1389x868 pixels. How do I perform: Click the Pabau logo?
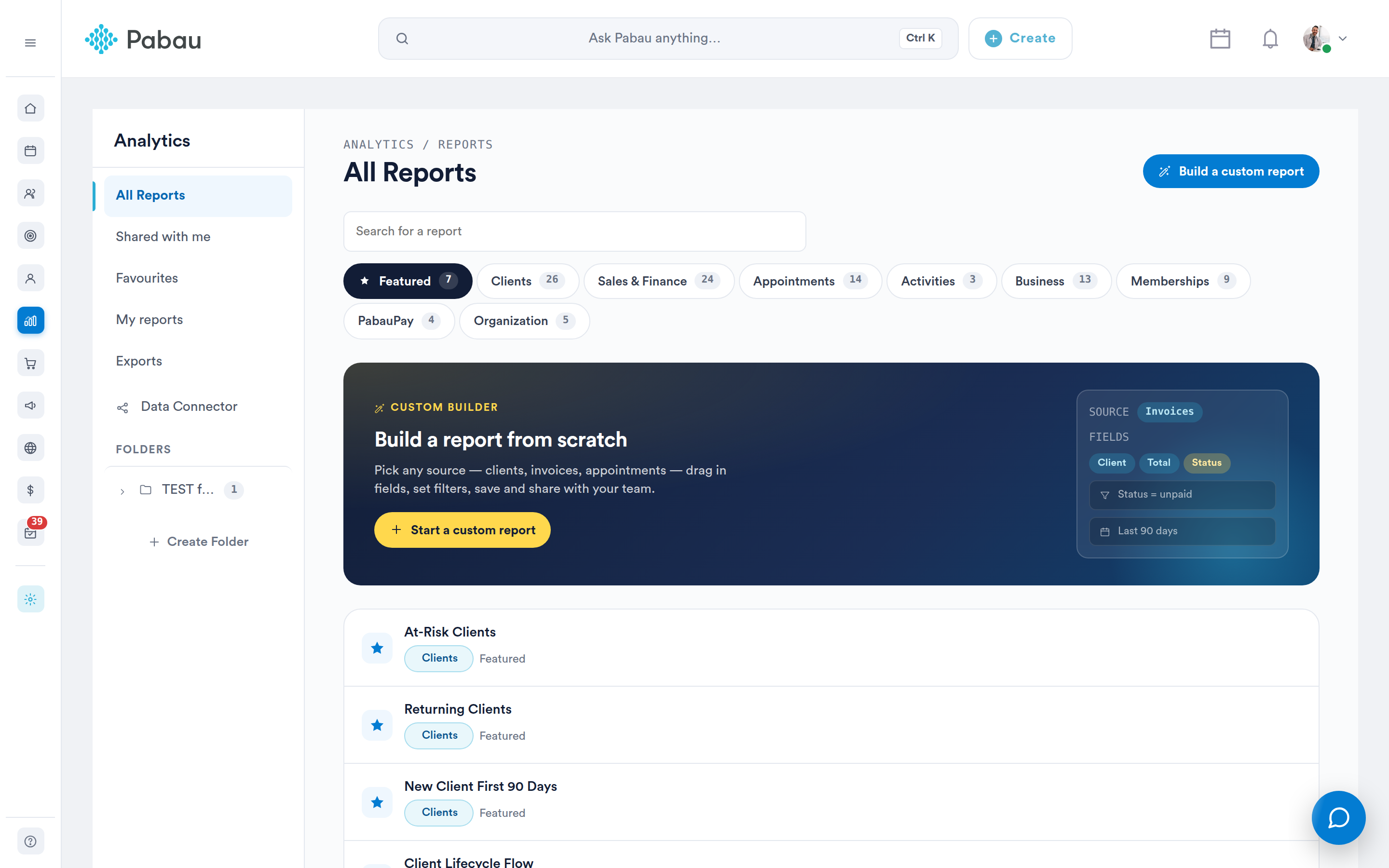tap(143, 39)
